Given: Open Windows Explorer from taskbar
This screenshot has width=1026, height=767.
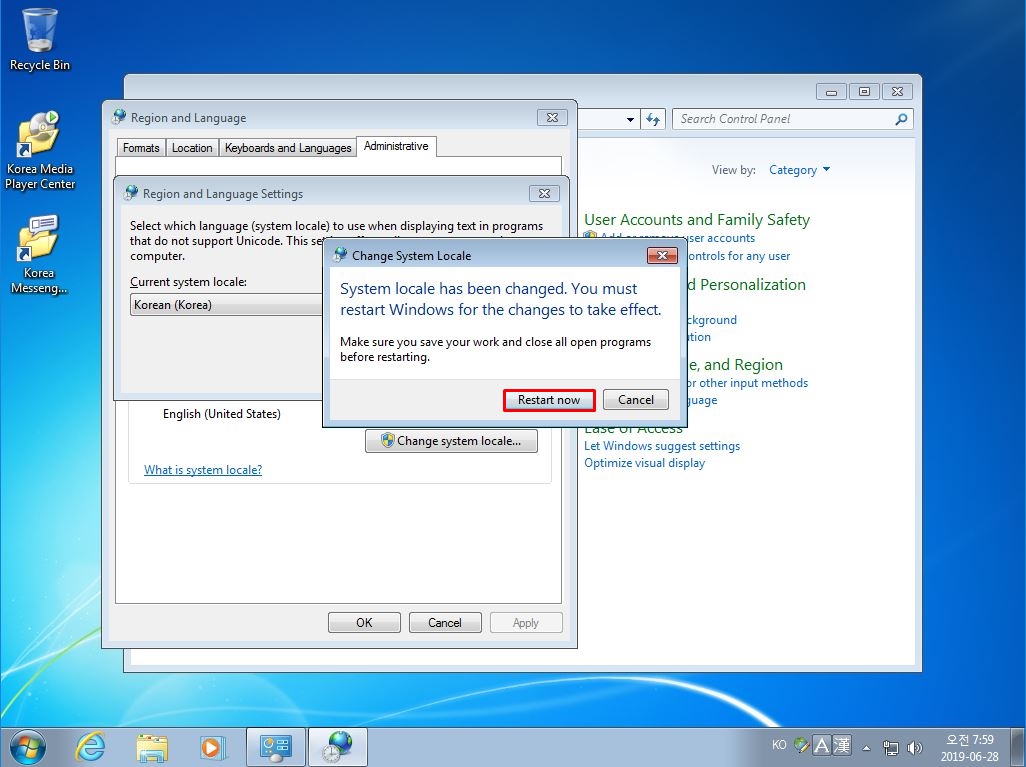Looking at the screenshot, I should pyautogui.click(x=152, y=747).
